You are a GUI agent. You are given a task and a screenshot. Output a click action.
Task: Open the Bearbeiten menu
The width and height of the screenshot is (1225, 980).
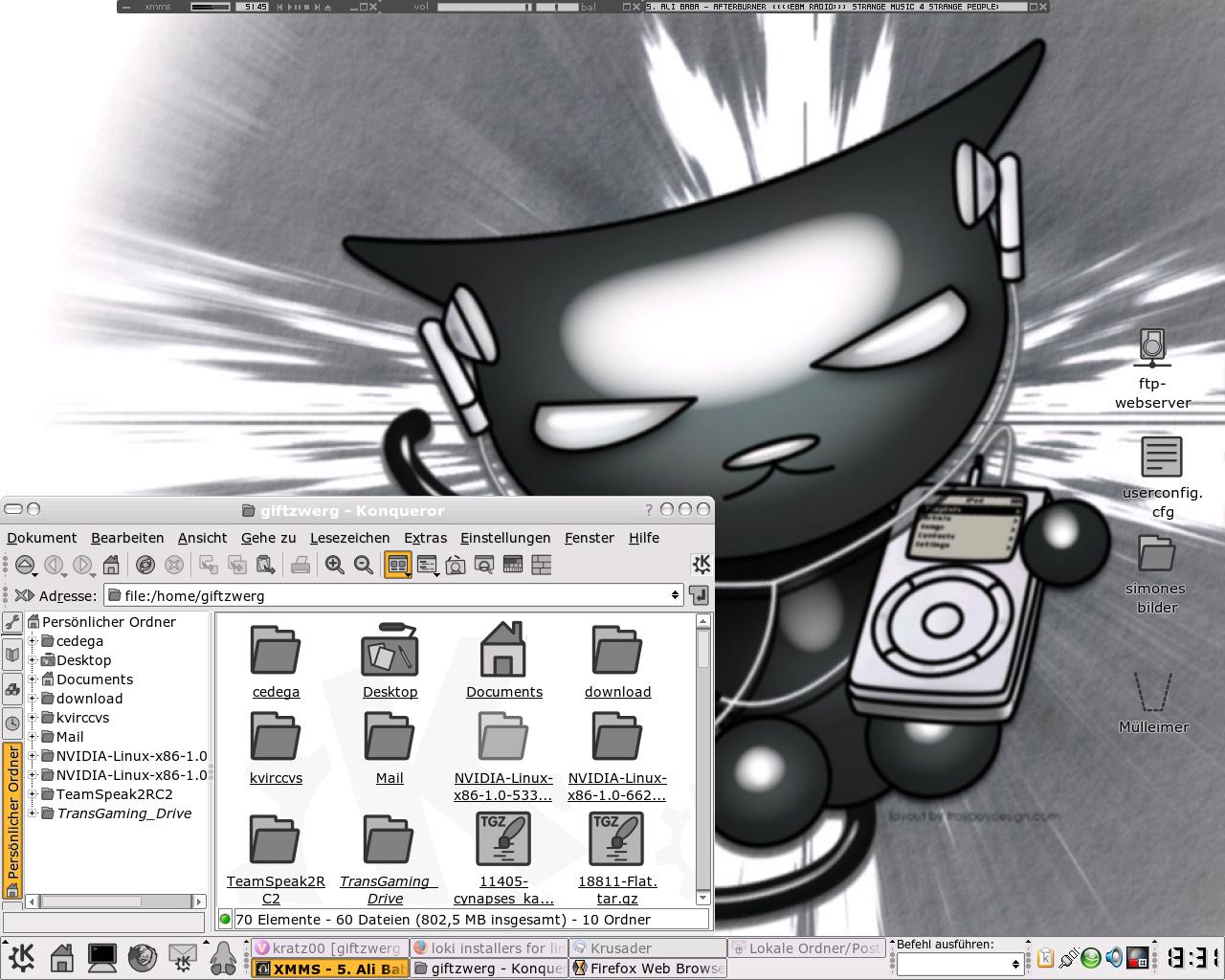point(127,538)
